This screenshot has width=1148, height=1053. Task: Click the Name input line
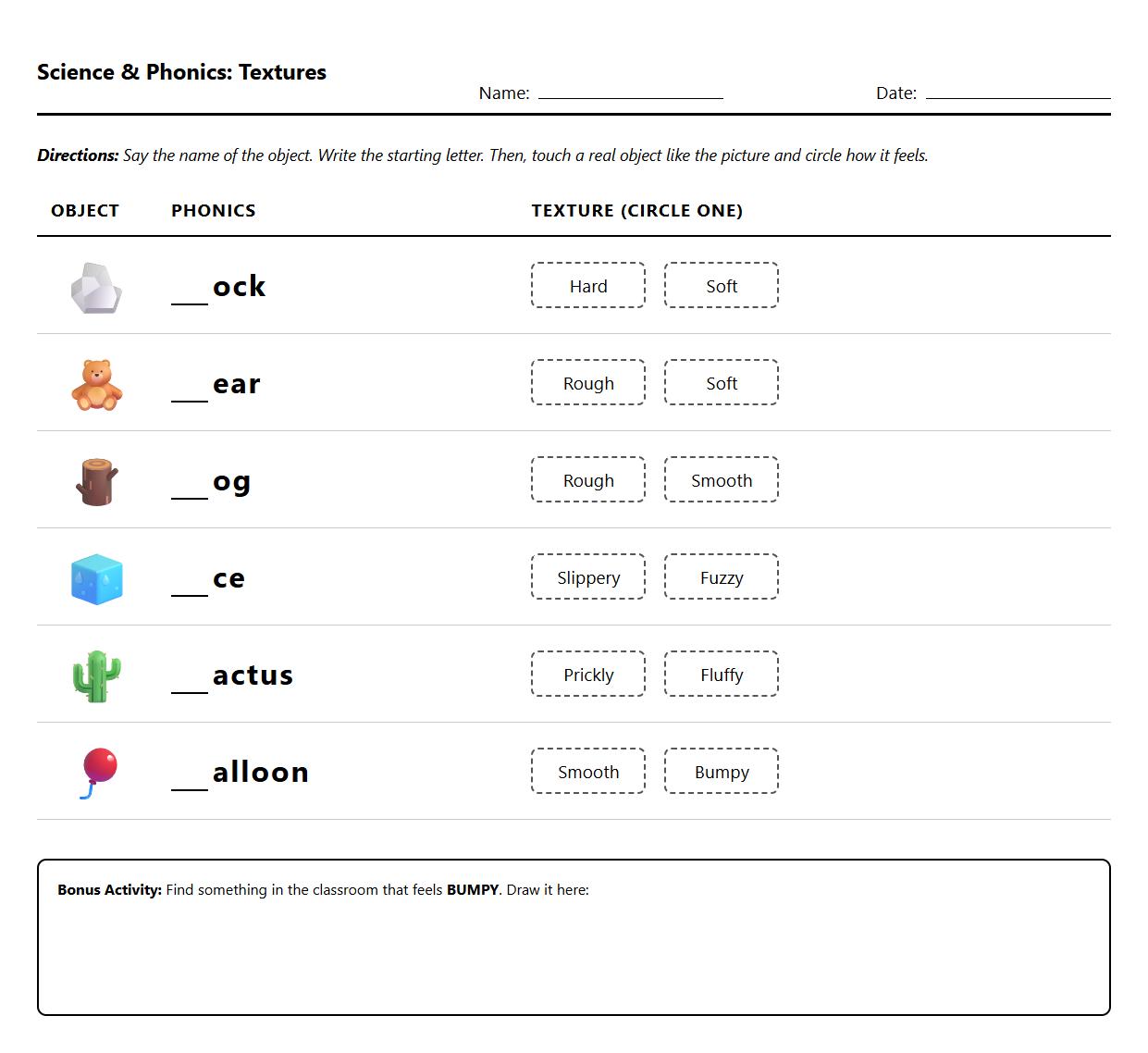[x=632, y=93]
